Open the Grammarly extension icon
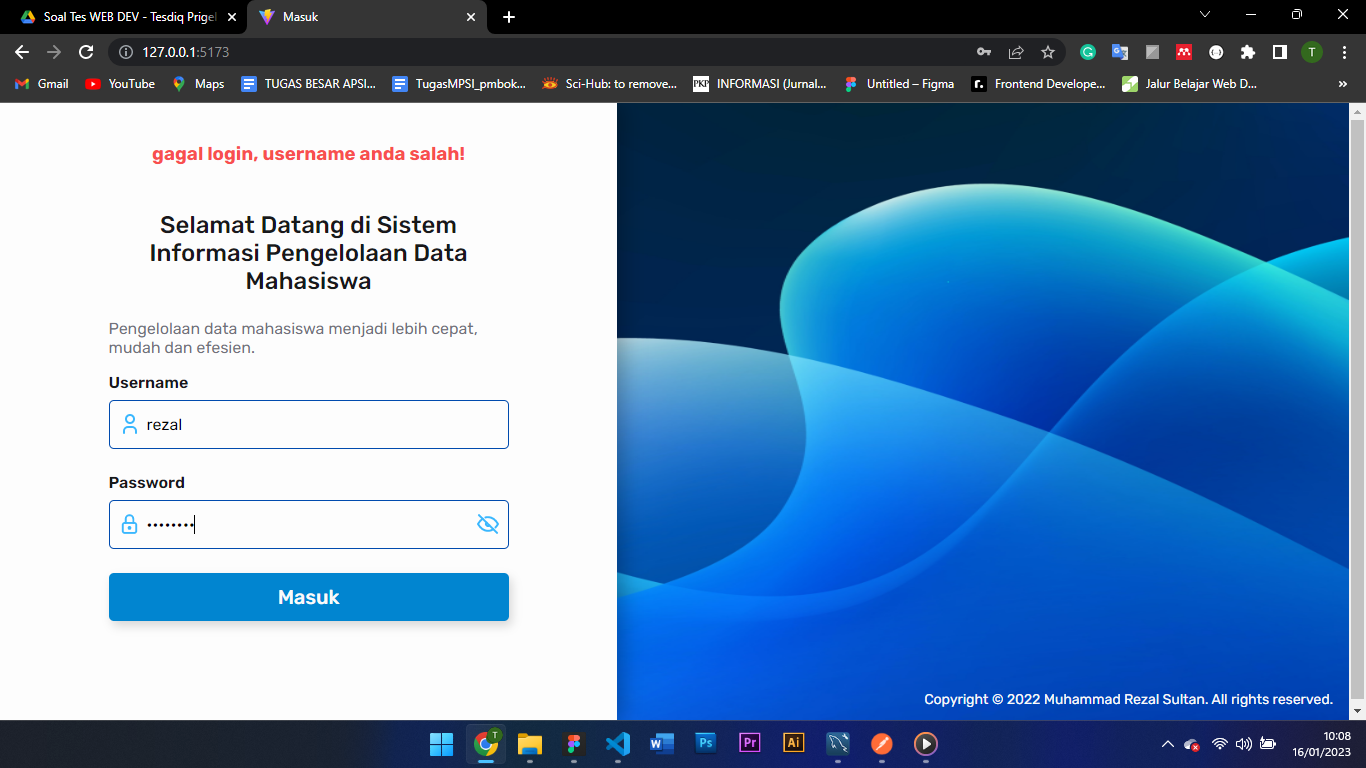The width and height of the screenshot is (1366, 768). click(1090, 52)
